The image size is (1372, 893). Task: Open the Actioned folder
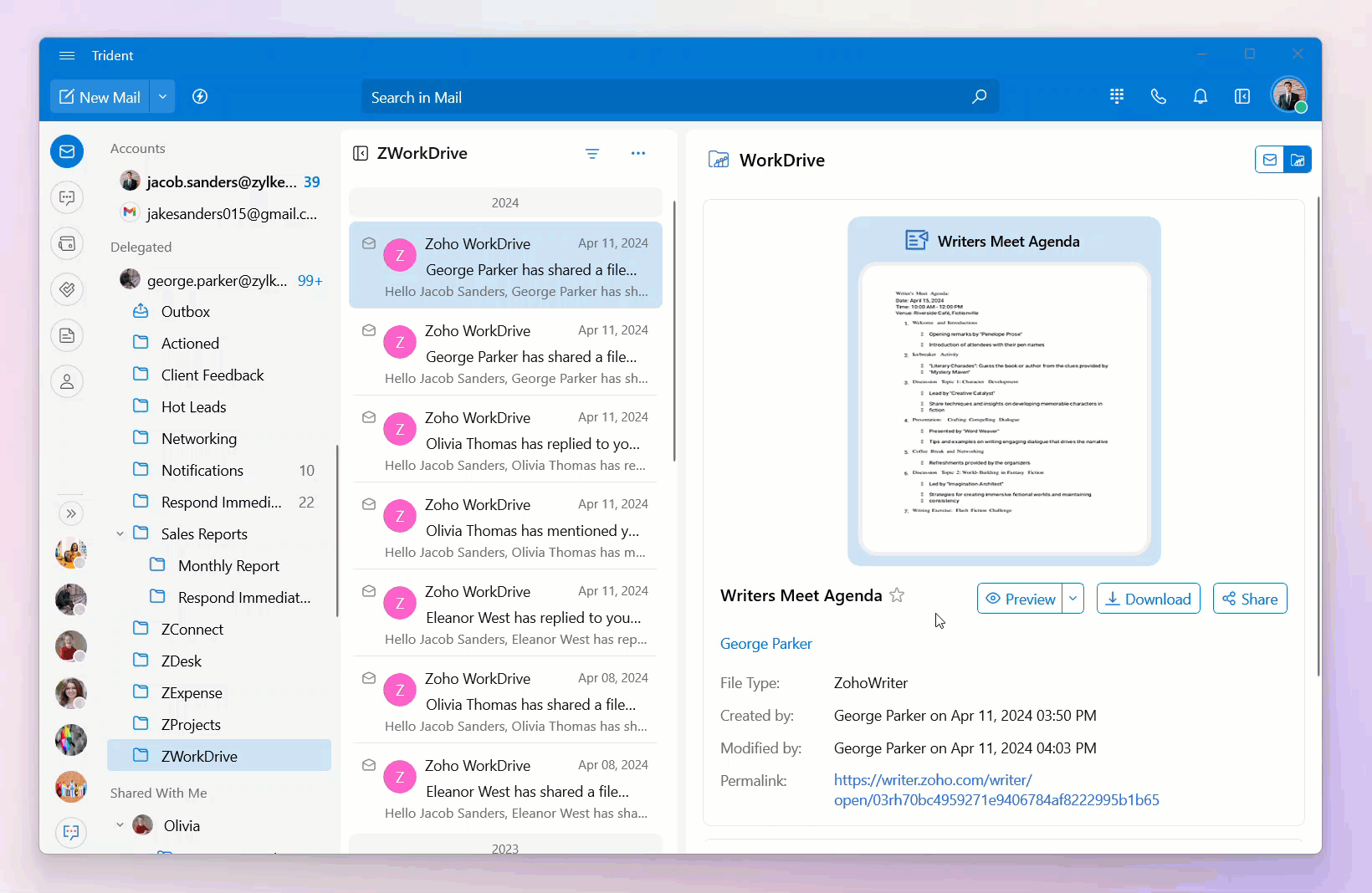220,343
